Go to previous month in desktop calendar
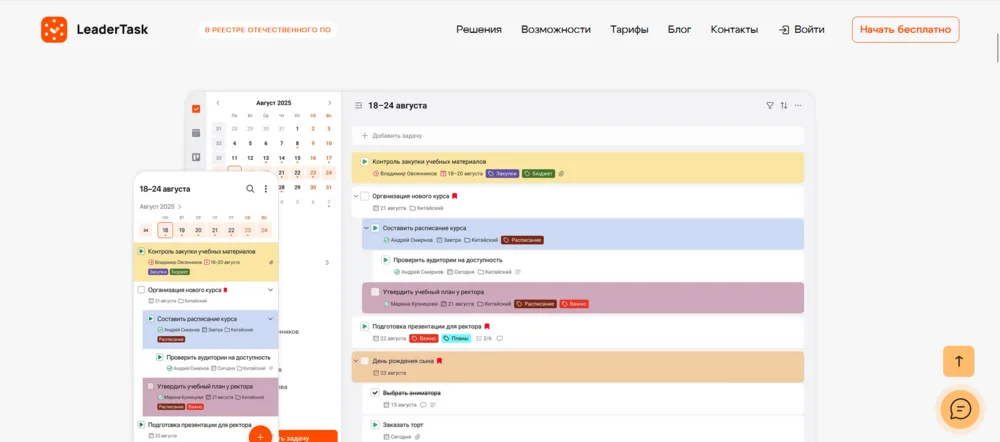This screenshot has height=442, width=1000. coord(218,103)
